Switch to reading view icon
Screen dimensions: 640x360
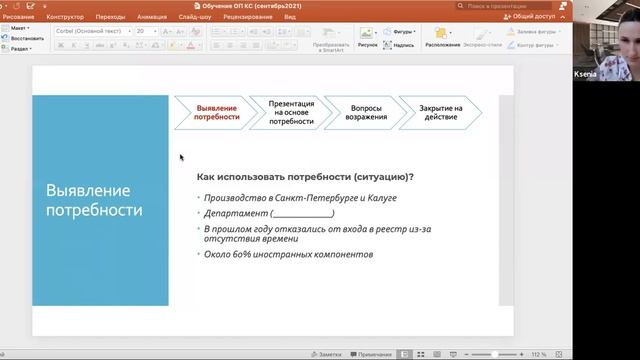[437, 354]
